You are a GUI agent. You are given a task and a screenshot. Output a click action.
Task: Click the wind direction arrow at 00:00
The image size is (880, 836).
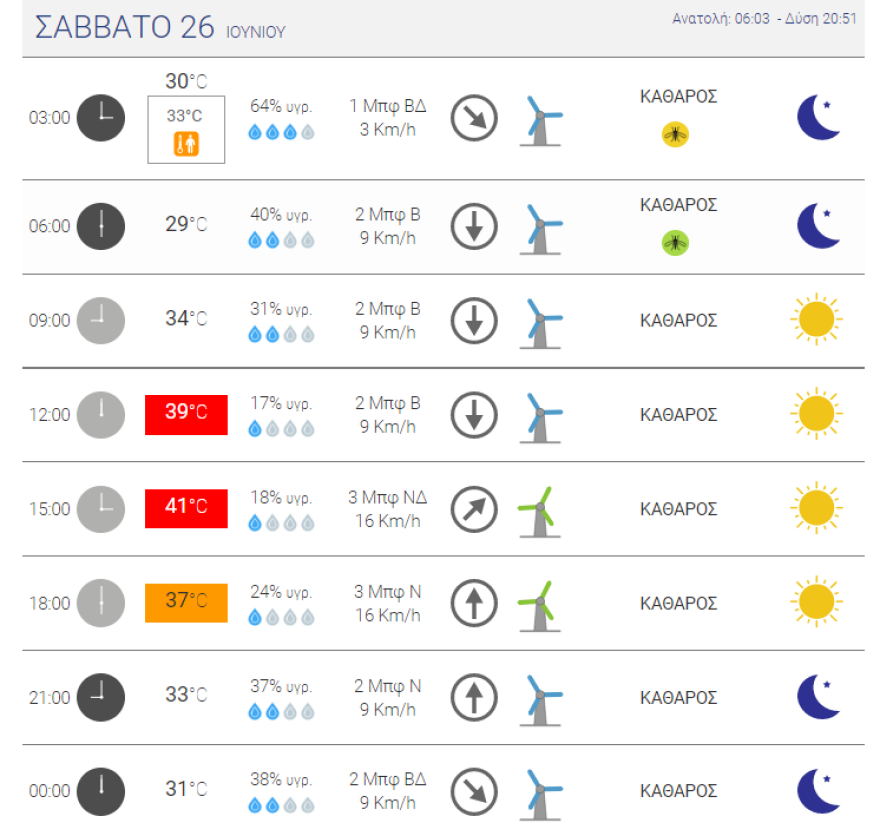tap(474, 792)
